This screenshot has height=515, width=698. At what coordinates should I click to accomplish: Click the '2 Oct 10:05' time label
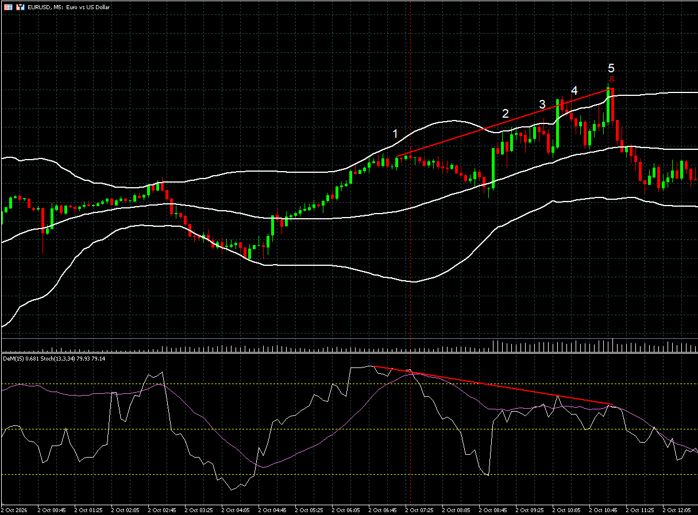[567, 510]
